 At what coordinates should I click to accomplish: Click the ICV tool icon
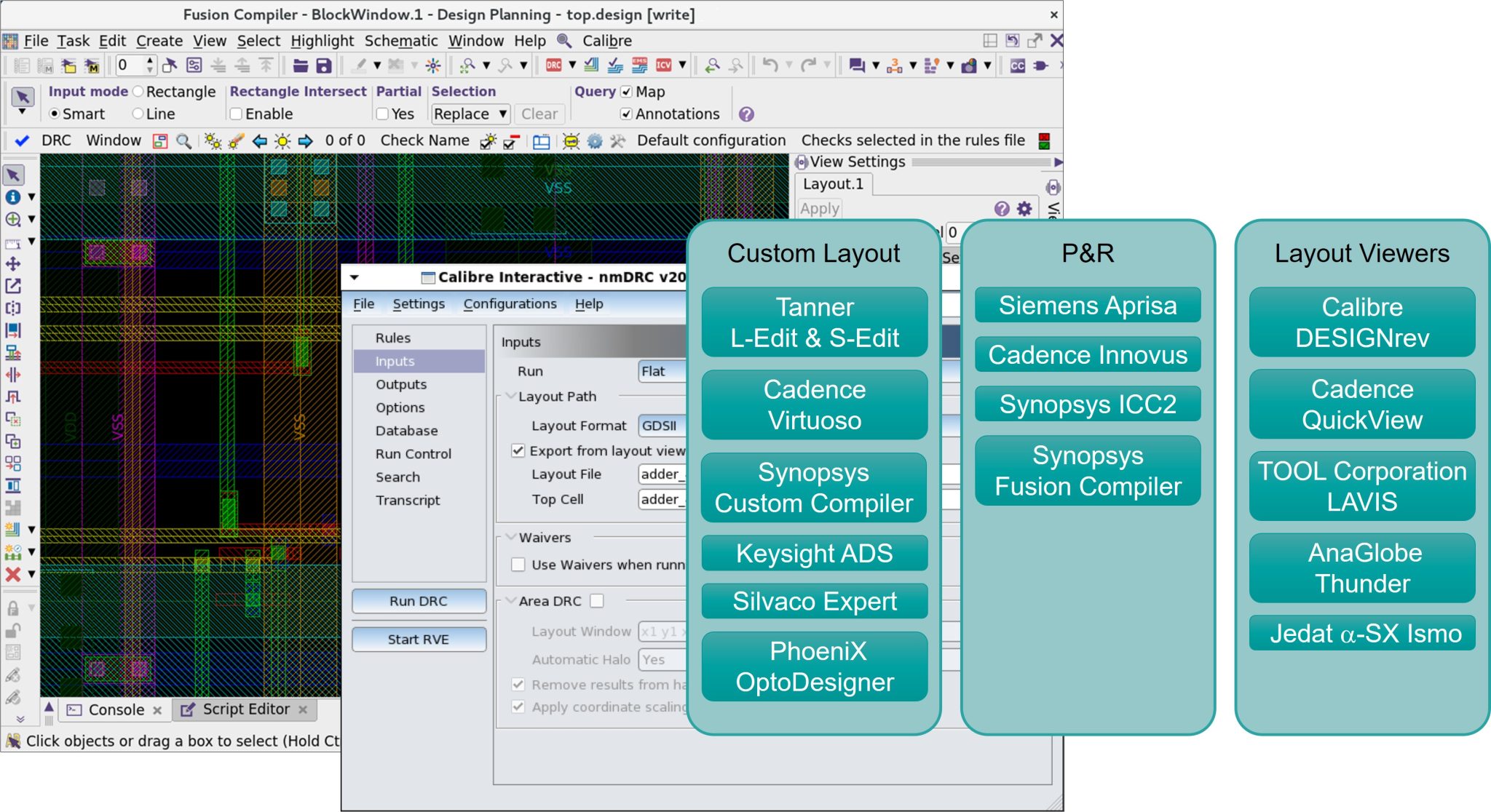coord(663,65)
